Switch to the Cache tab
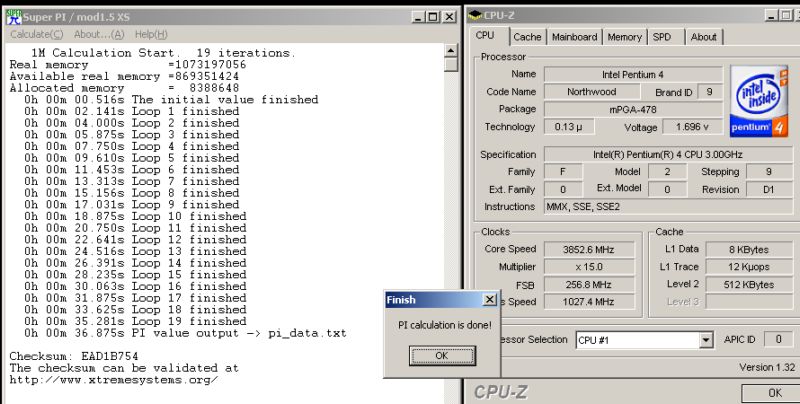The width and height of the screenshot is (800, 404). coord(527,37)
